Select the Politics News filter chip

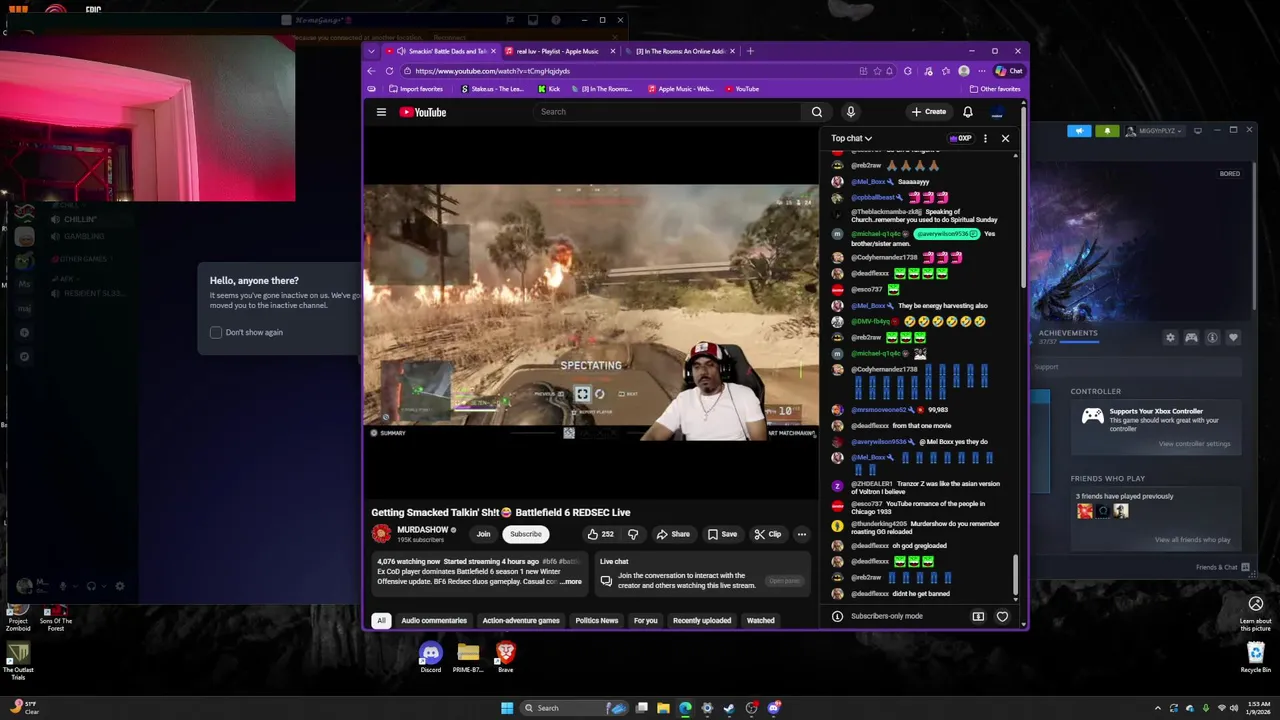(597, 621)
